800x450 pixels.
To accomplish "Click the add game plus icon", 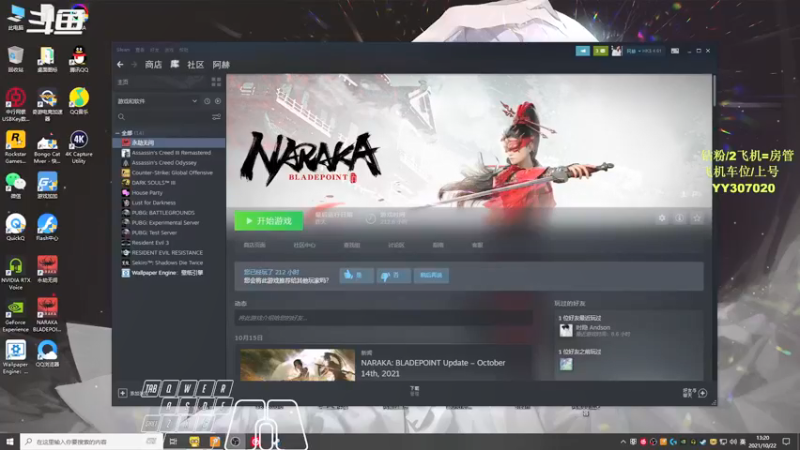I will pyautogui.click(x=122, y=393).
